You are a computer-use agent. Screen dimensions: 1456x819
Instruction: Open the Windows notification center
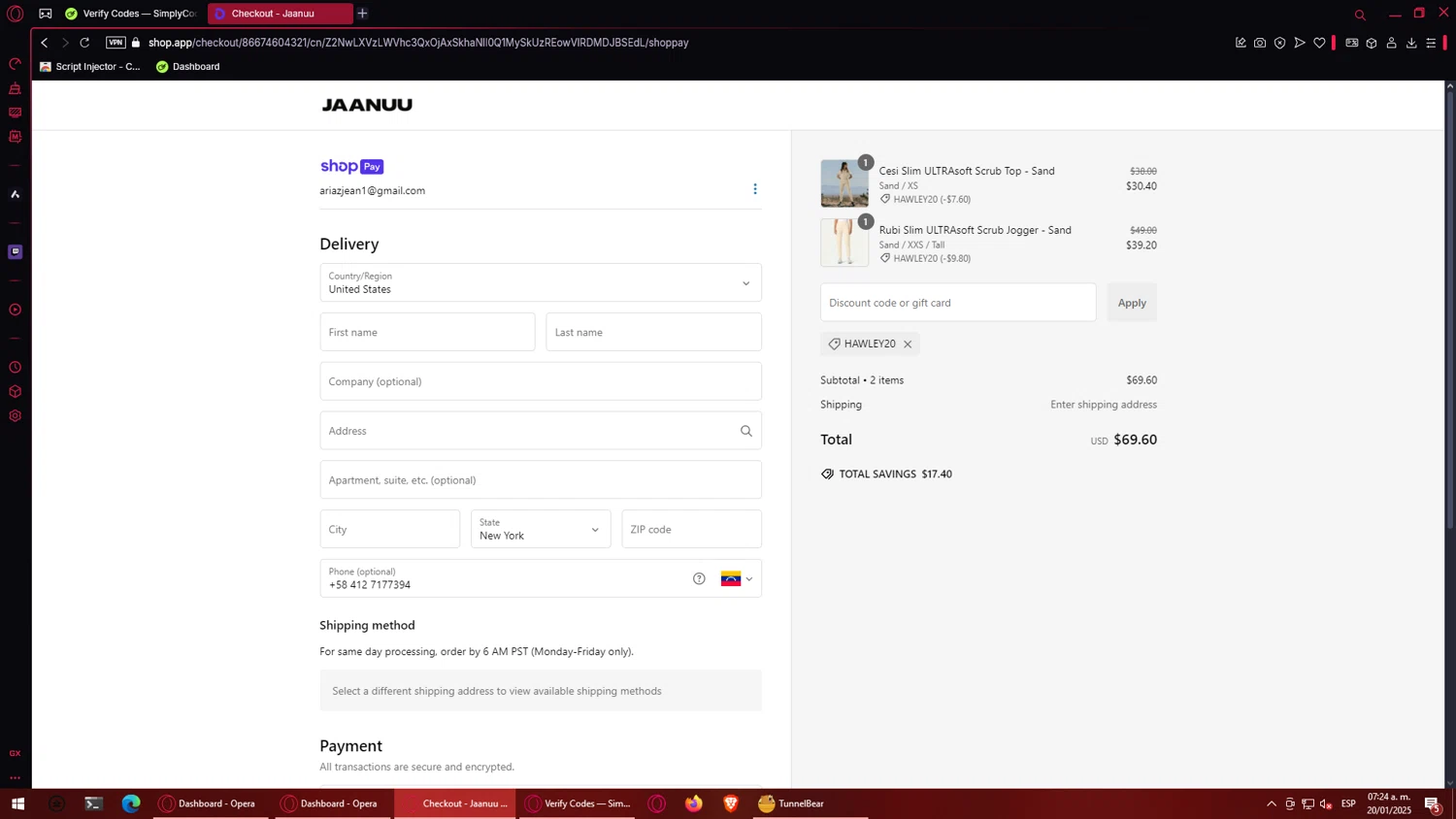(1433, 803)
